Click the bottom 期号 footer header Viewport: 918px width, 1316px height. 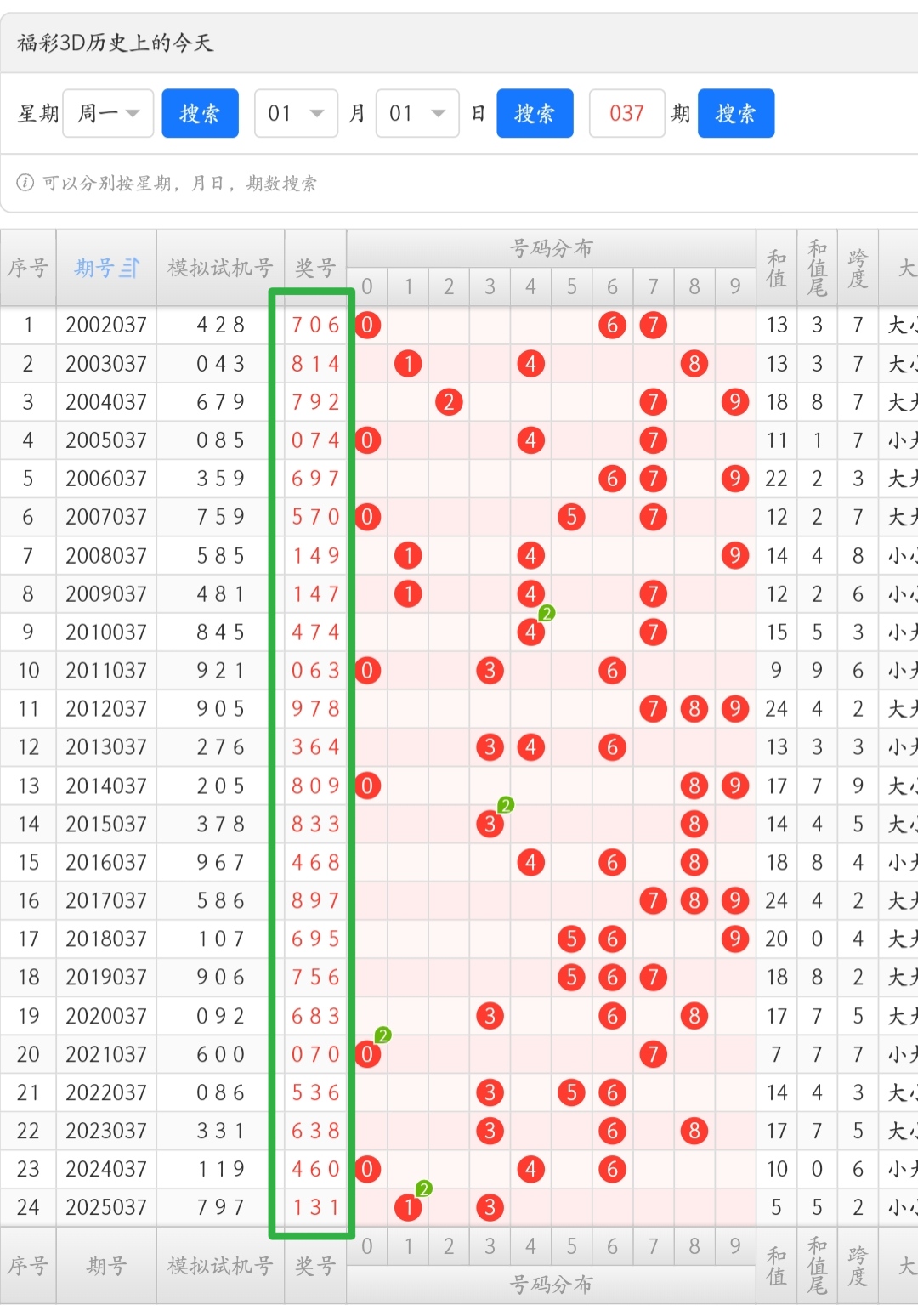[106, 1266]
